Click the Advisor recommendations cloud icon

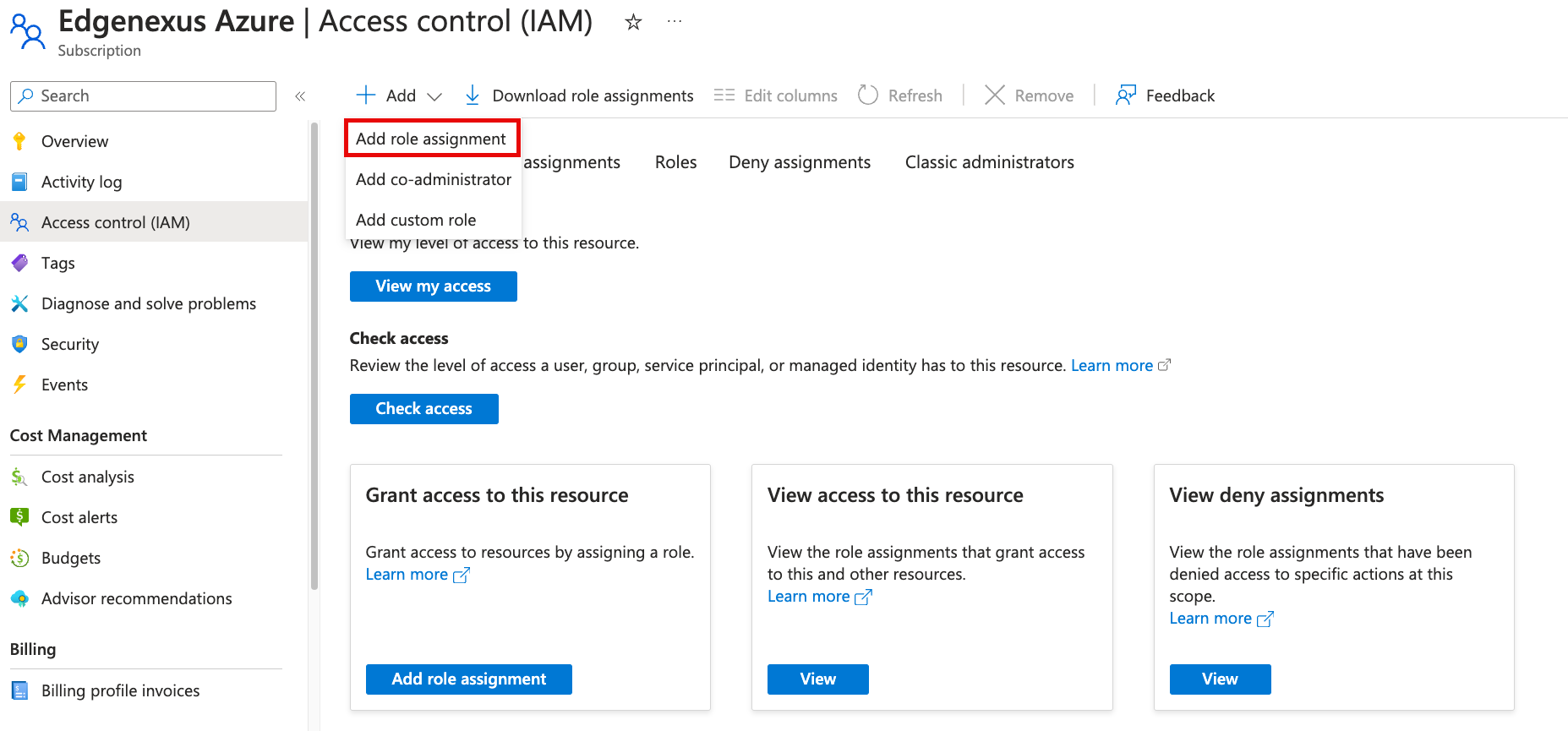(19, 598)
